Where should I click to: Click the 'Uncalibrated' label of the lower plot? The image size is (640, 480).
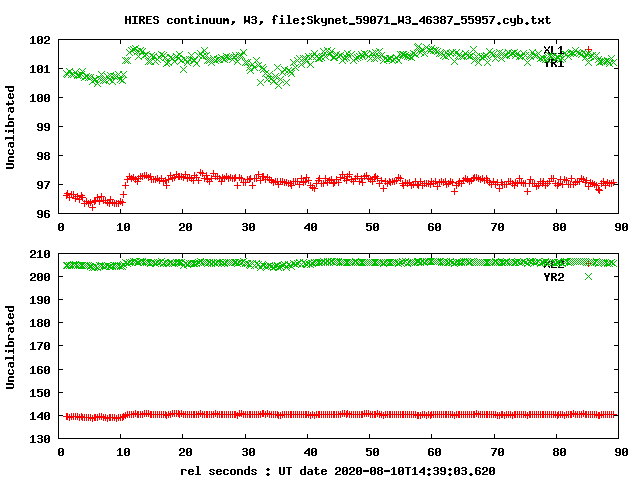(x=10, y=347)
